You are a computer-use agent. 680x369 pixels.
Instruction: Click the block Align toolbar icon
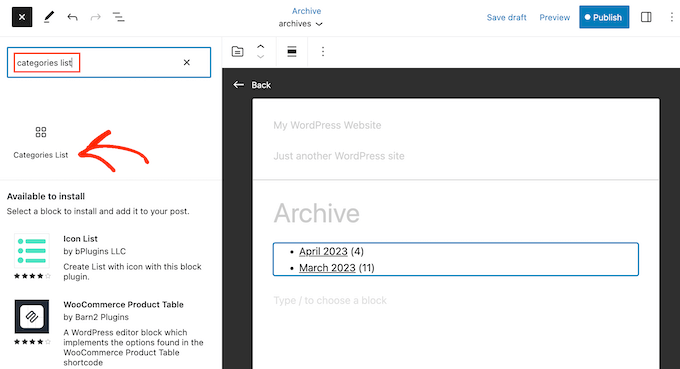tap(292, 52)
